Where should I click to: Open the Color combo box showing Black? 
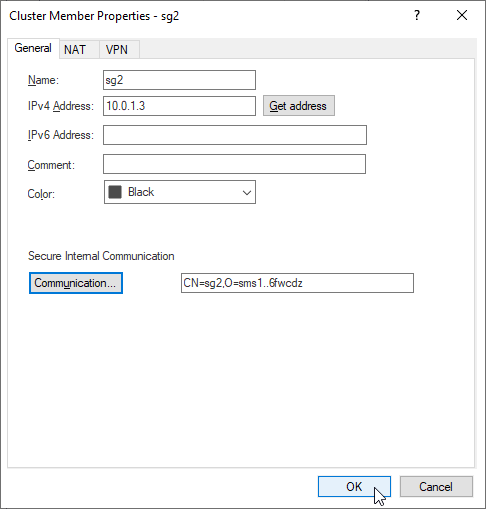(x=180, y=192)
